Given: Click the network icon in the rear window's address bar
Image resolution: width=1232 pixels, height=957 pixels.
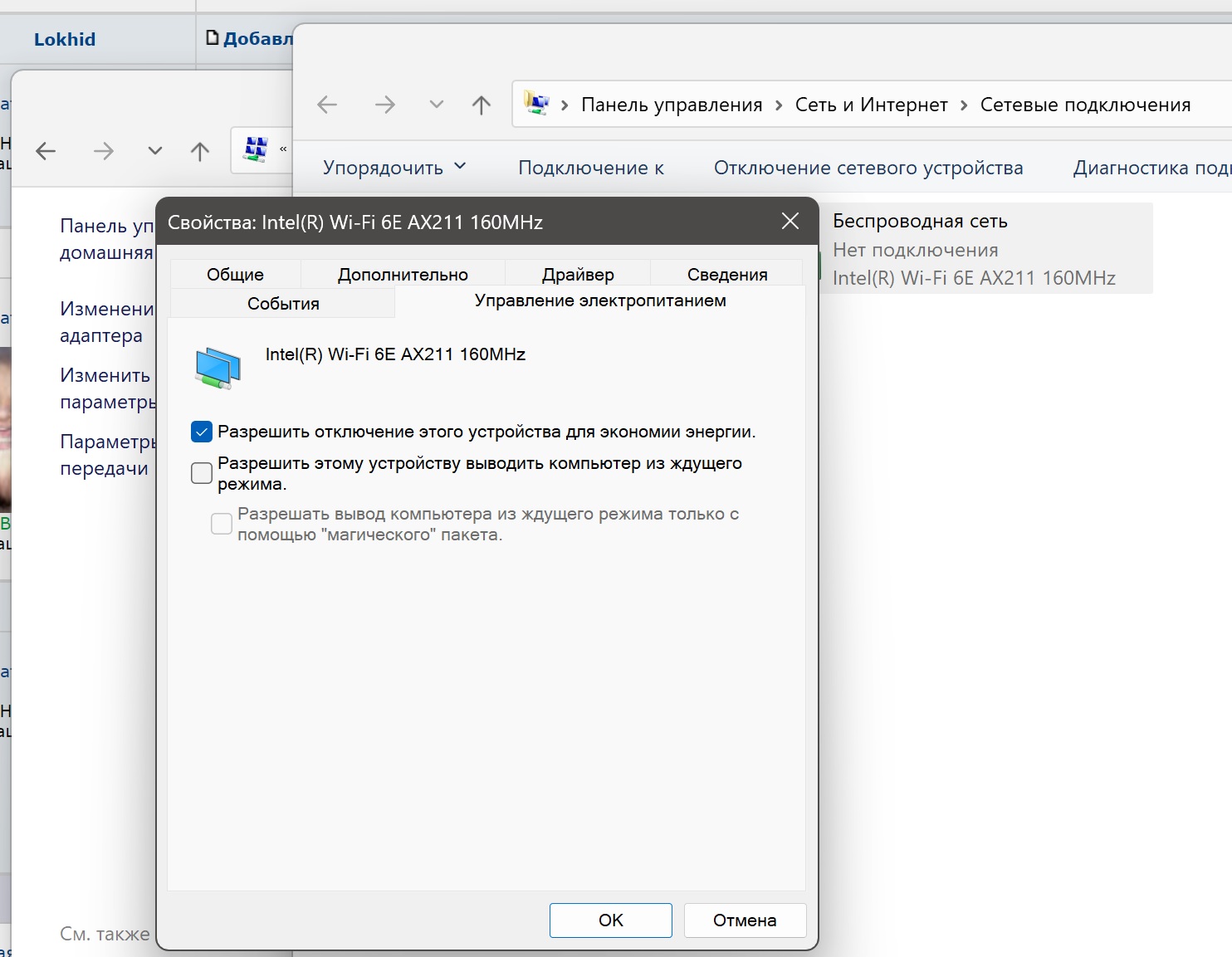Looking at the screenshot, I should (256, 149).
